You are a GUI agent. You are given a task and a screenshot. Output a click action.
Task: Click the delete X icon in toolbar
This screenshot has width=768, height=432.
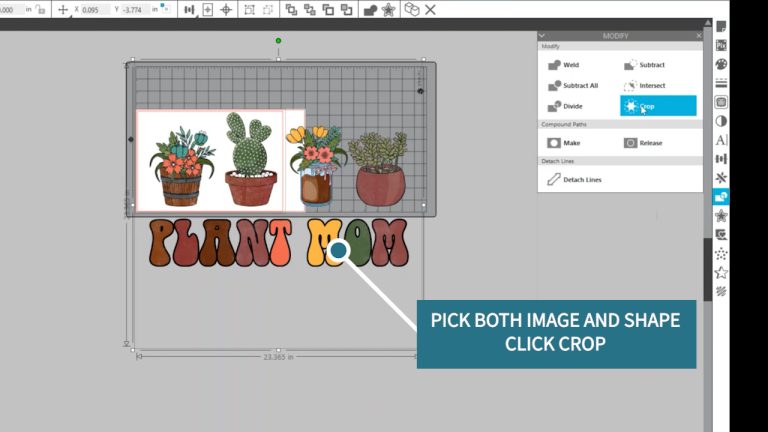tap(430, 9)
